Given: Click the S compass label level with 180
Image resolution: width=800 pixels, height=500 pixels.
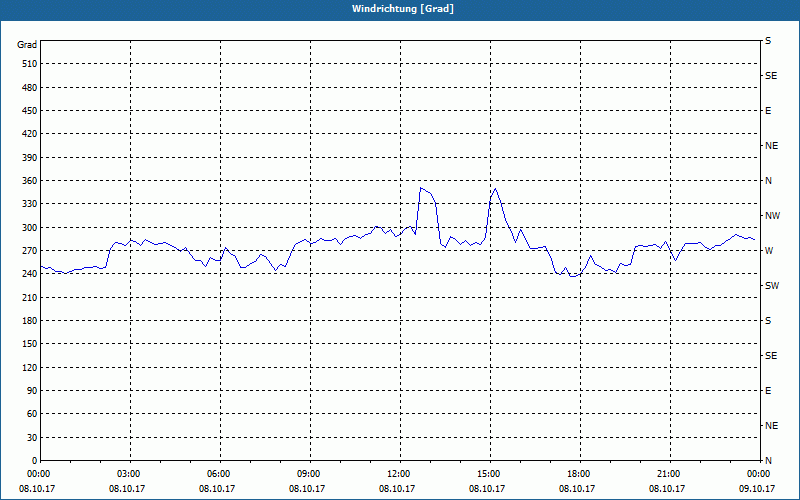Looking at the screenshot, I should pos(768,321).
